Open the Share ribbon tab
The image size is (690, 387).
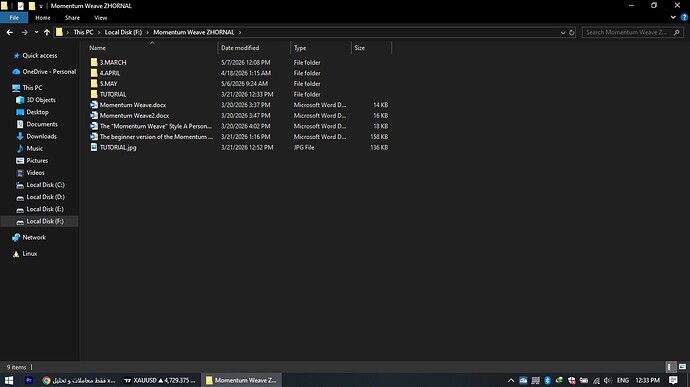(x=72, y=18)
